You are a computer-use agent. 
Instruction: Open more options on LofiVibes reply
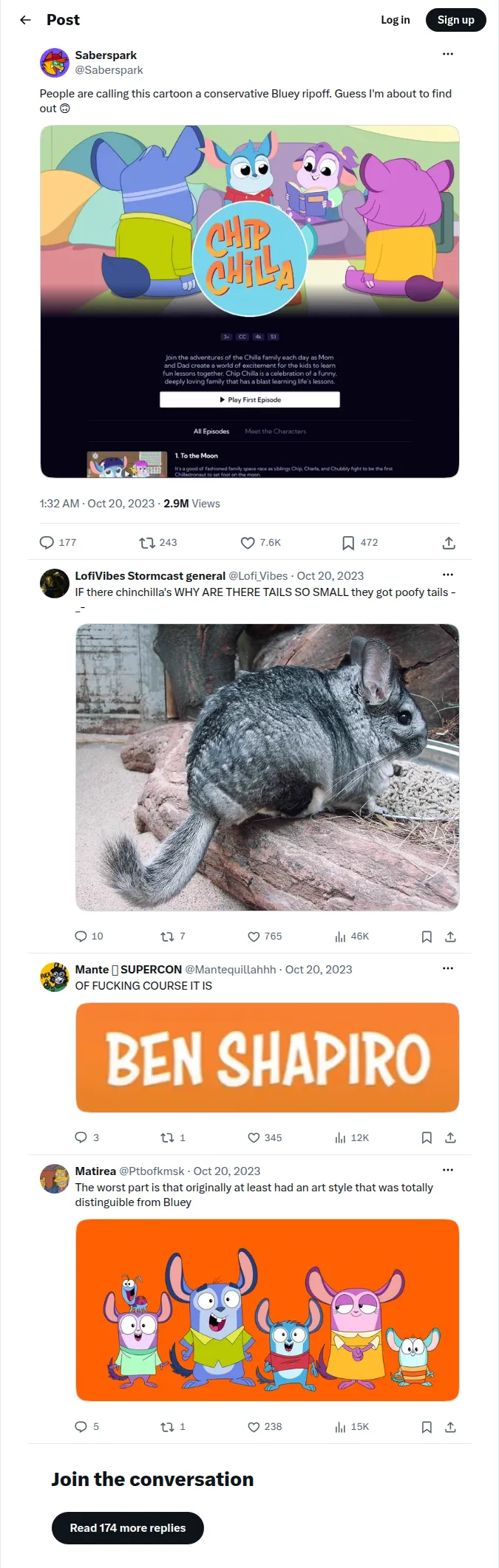(x=448, y=575)
